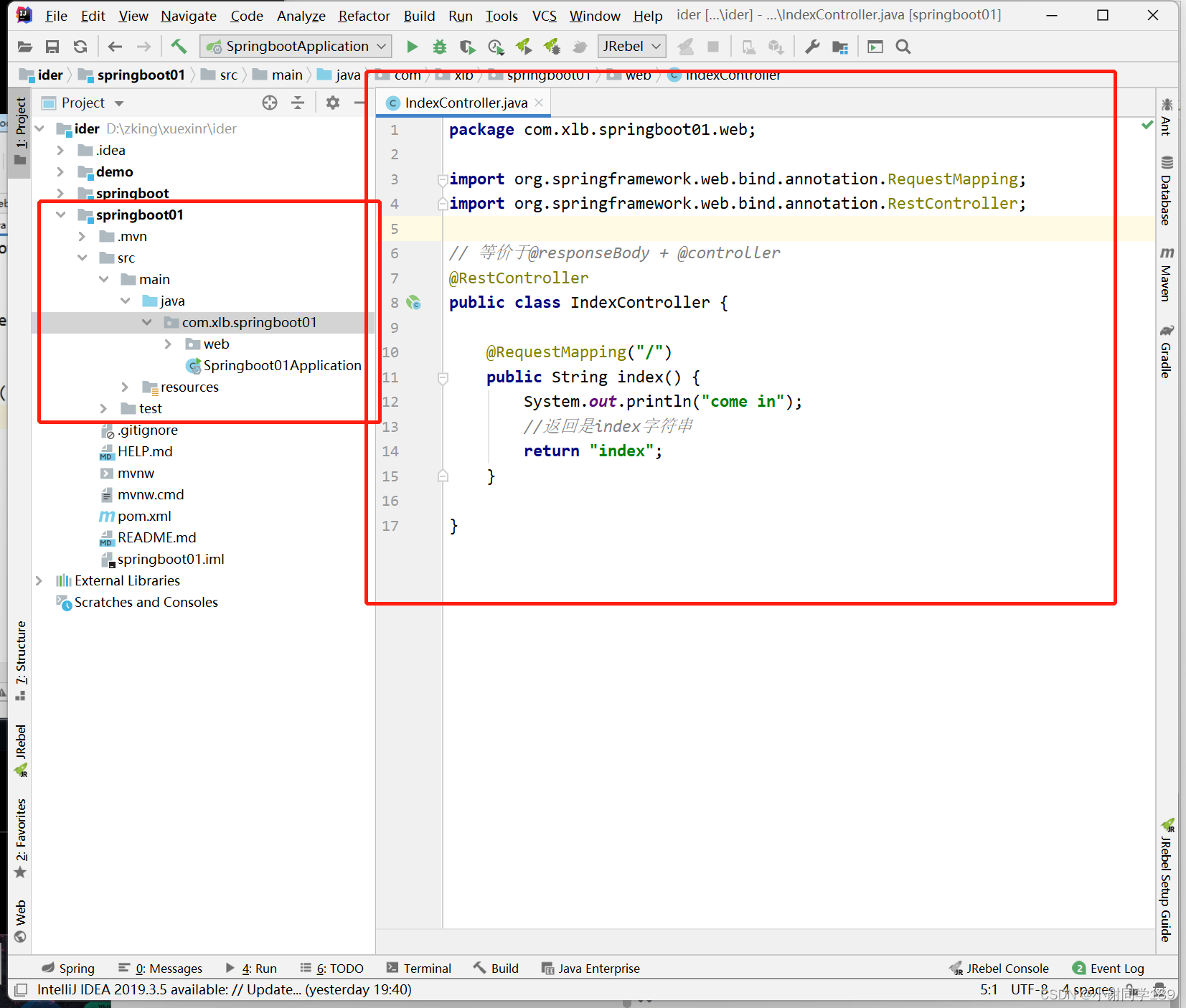Open the File menu

[56, 16]
